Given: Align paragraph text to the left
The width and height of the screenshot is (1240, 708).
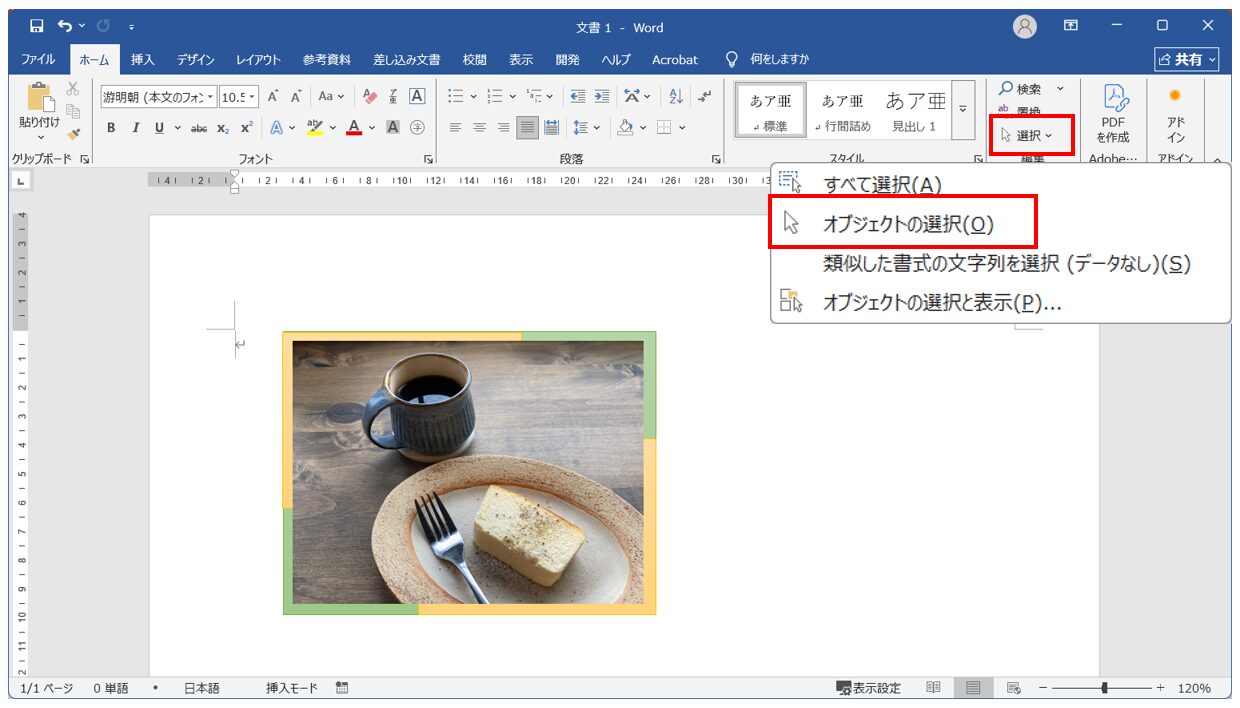Looking at the screenshot, I should 455,127.
